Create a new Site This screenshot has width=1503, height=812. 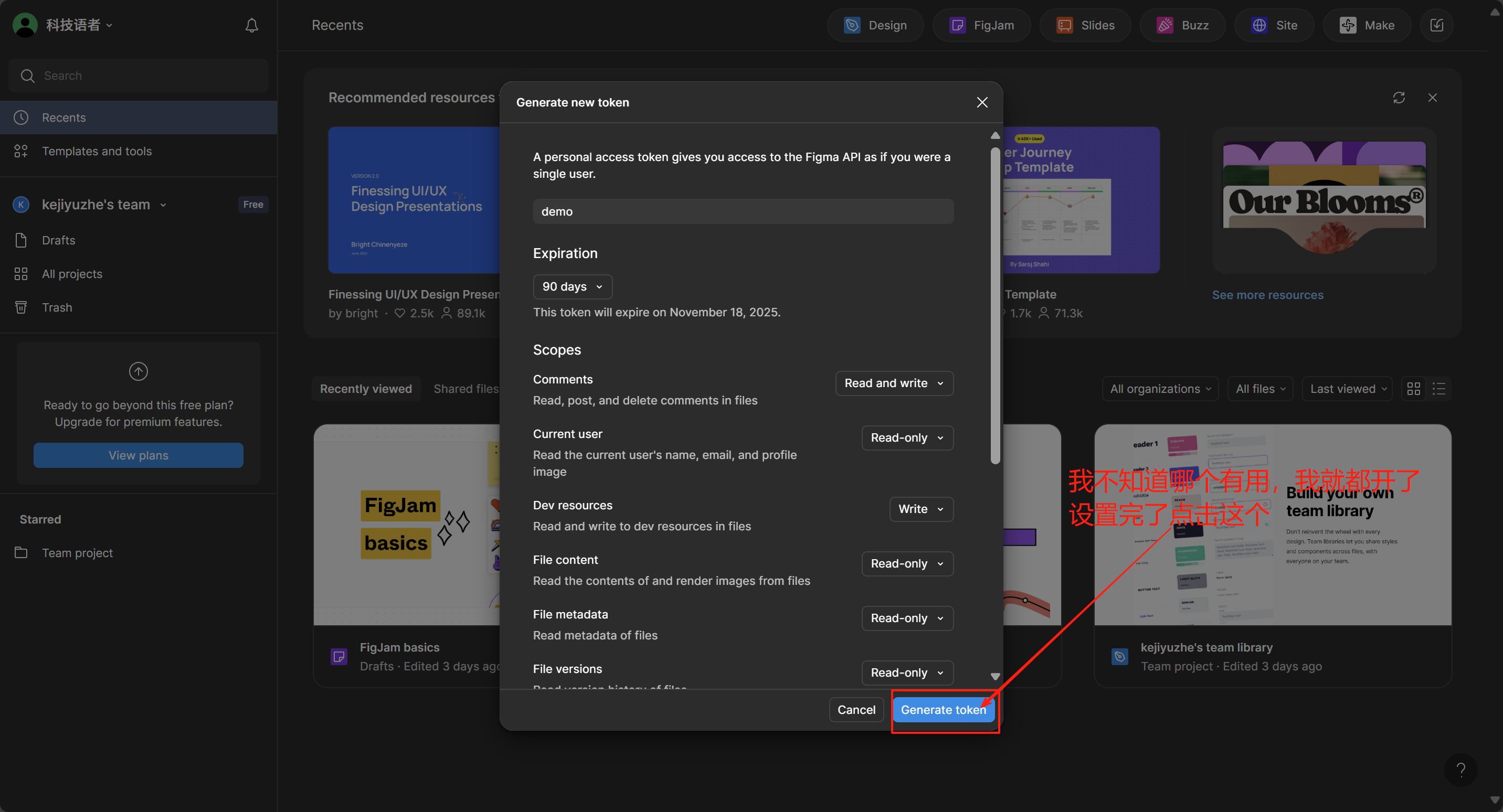point(1274,25)
